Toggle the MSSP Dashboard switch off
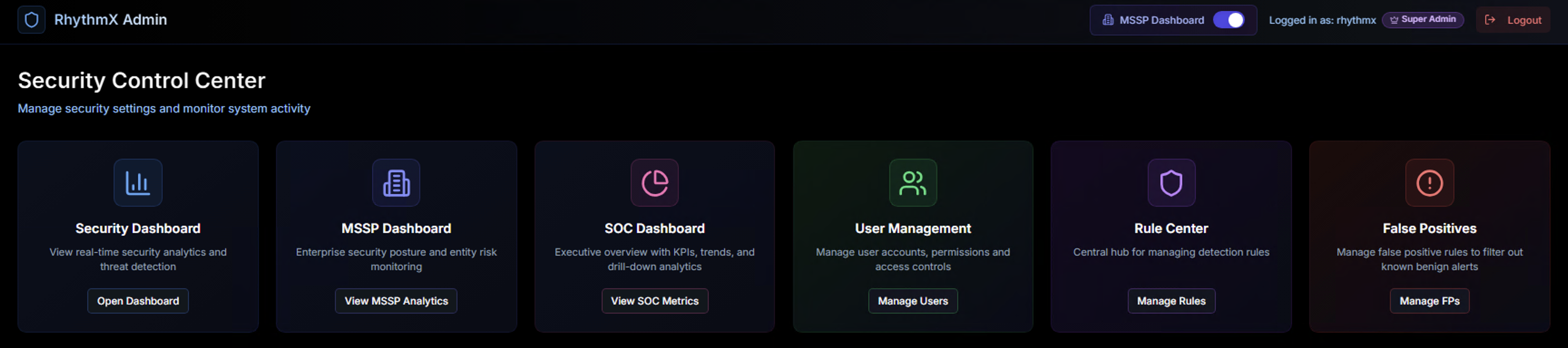Screen dimensions: 1568x348 click(x=1228, y=20)
